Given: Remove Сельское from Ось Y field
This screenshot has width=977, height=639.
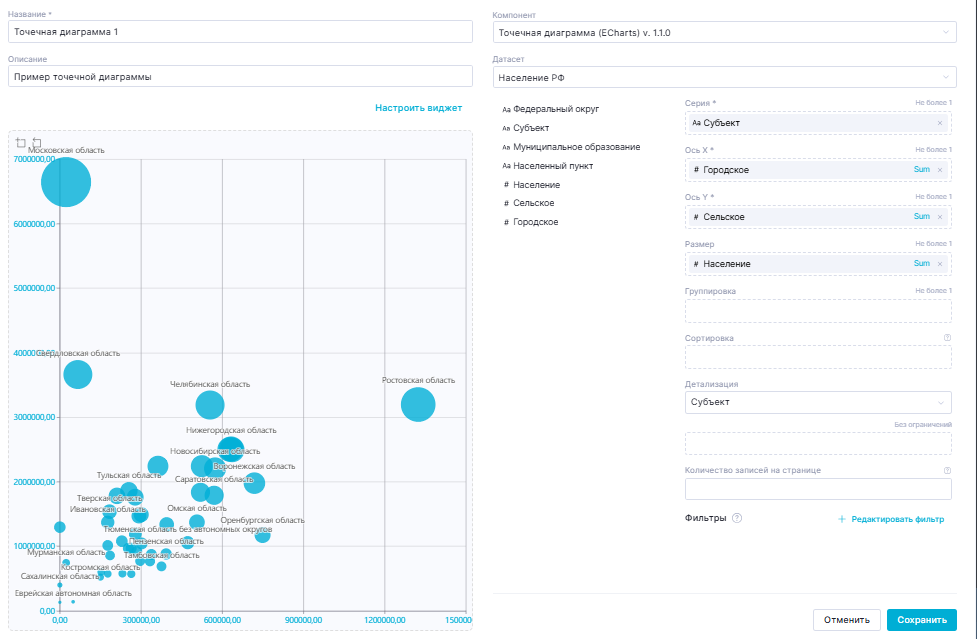Looking at the screenshot, I should click(x=940, y=217).
